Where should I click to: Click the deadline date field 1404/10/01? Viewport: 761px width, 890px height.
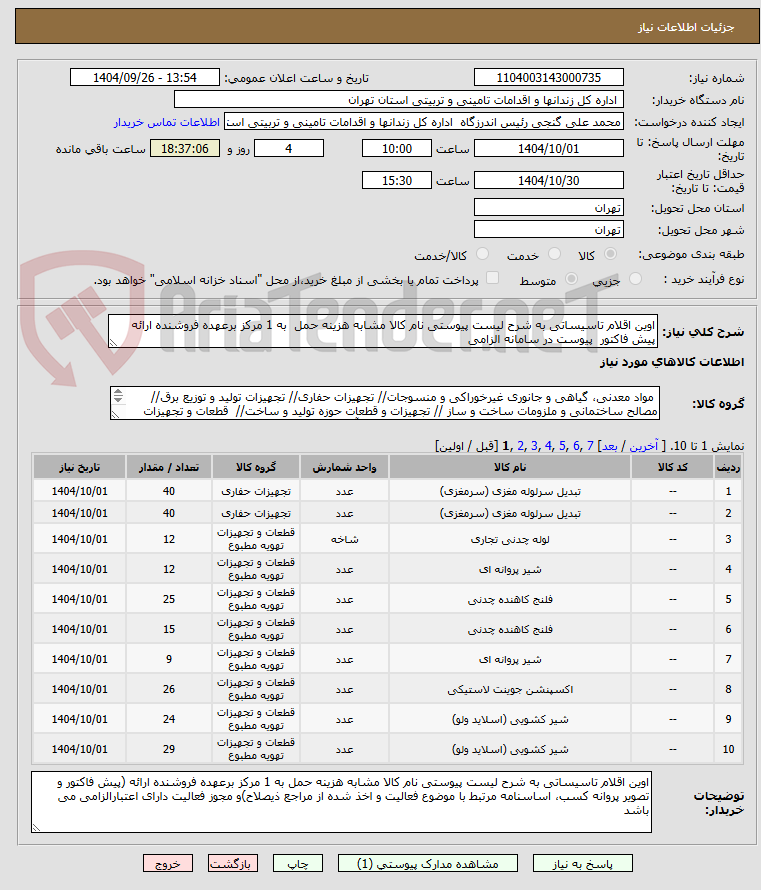pyautogui.click(x=549, y=149)
